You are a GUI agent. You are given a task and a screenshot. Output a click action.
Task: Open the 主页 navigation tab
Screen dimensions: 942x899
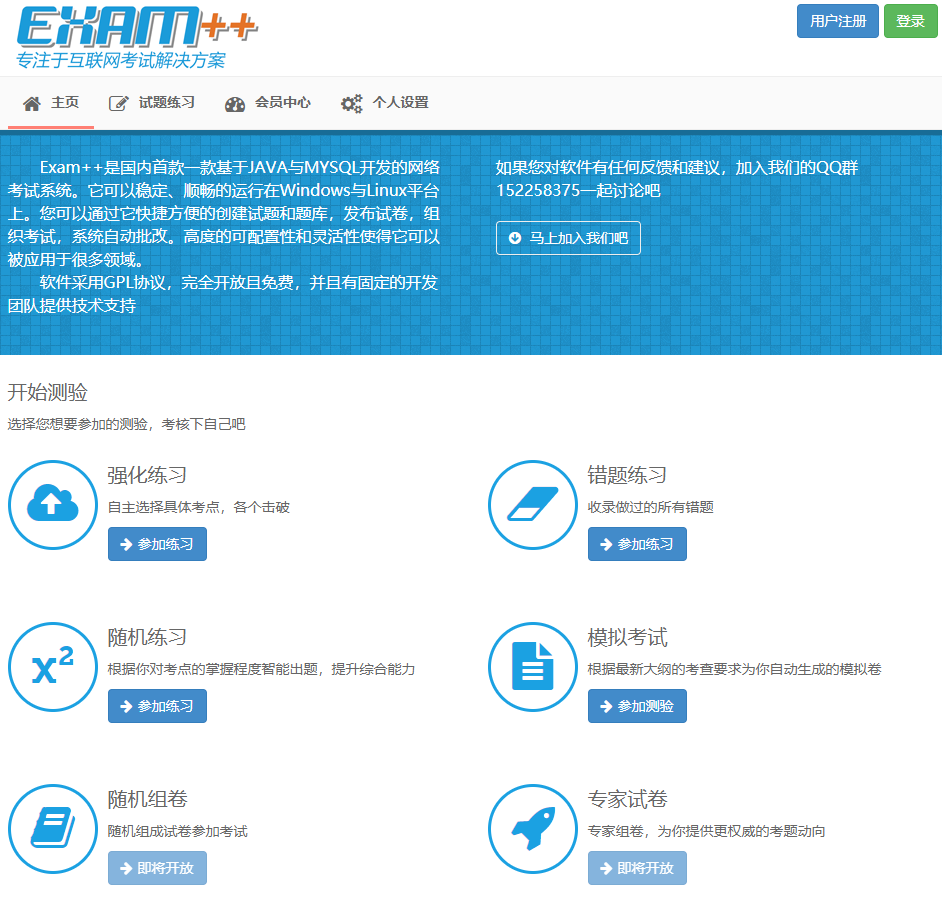pos(51,103)
